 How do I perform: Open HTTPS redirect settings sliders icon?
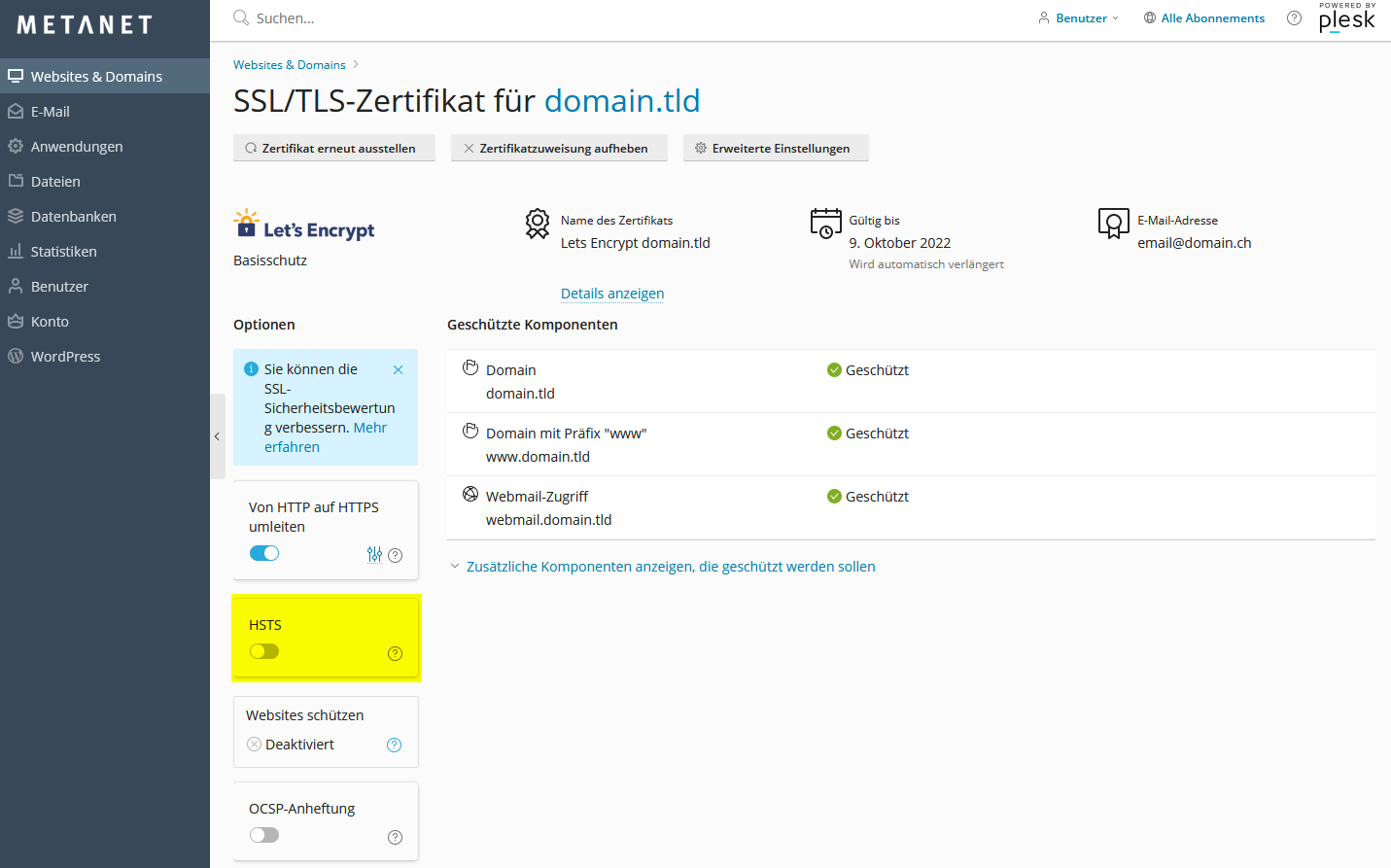374,554
